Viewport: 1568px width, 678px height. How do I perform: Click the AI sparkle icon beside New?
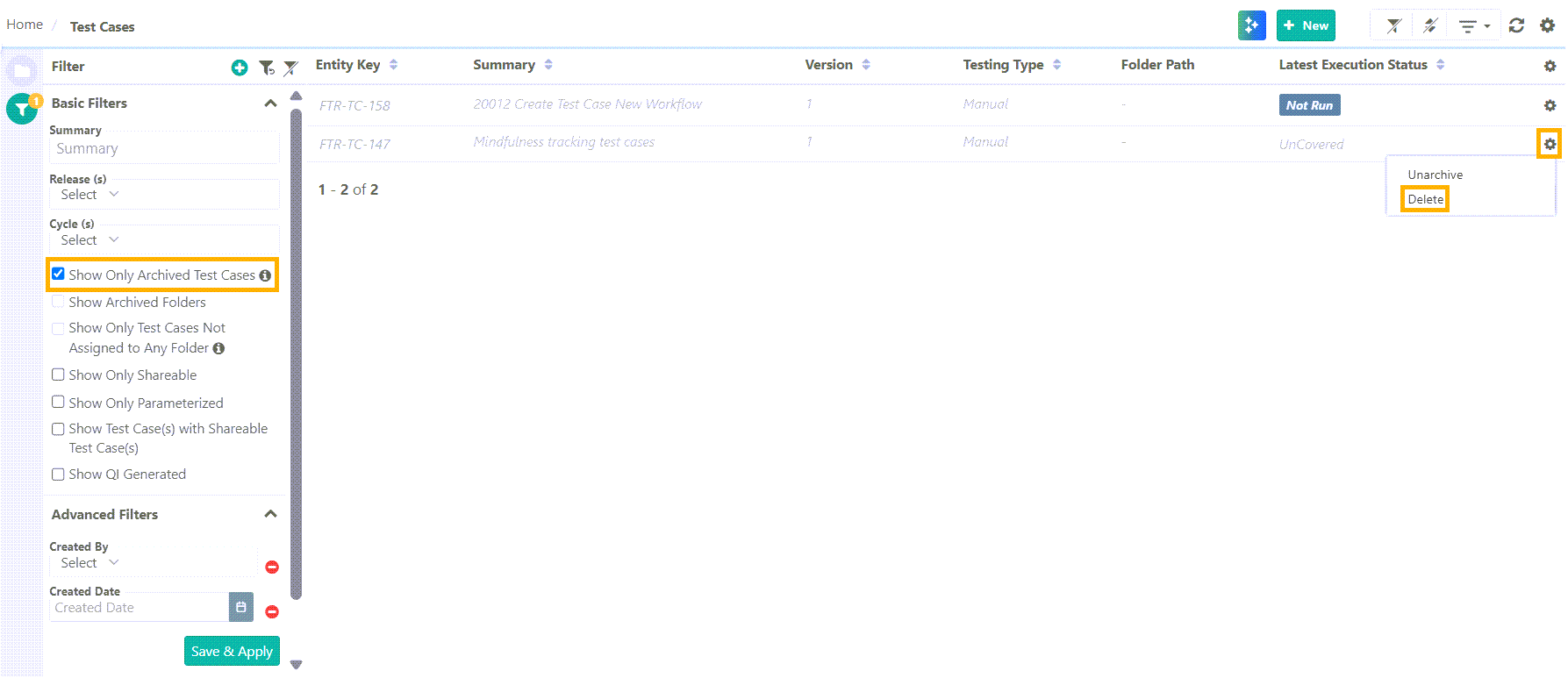(x=1251, y=25)
